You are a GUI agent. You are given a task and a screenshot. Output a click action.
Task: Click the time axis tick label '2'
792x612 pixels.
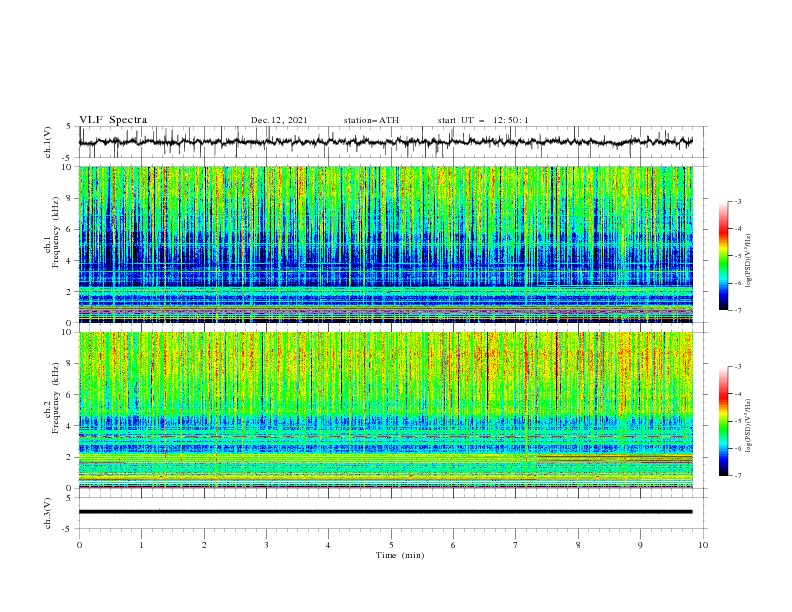[x=204, y=545]
